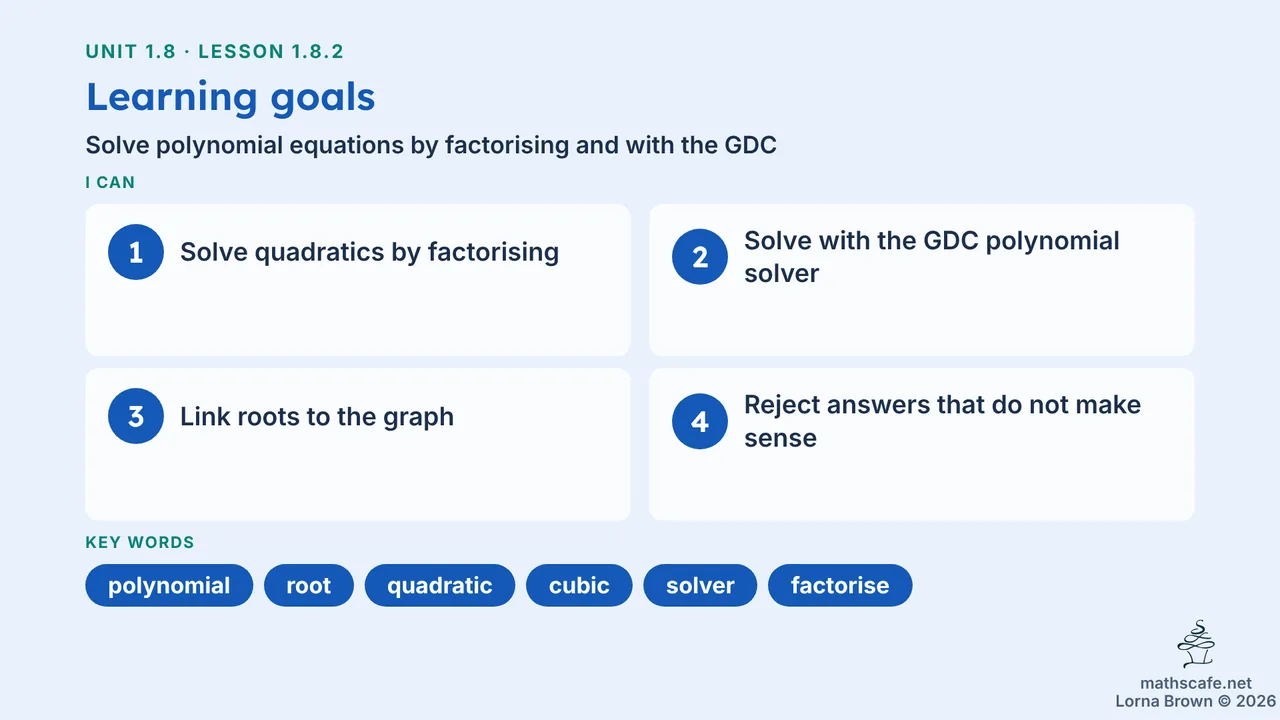1280x720 pixels.
Task: Select the 'cubic' keyword pill
Action: 579,585
